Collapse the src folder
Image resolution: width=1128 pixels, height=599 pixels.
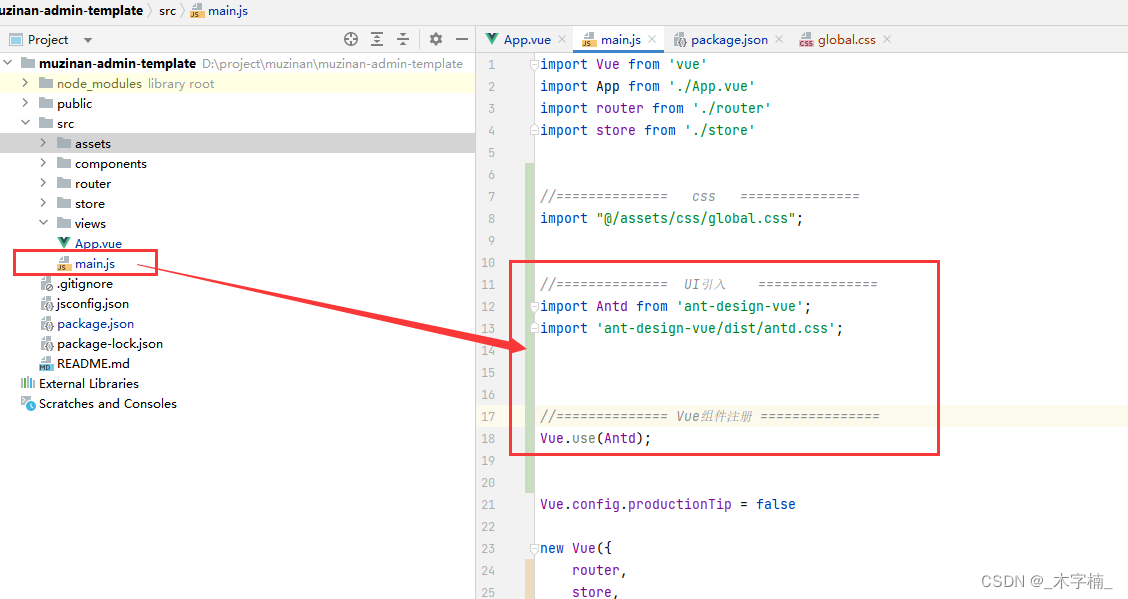coord(25,123)
